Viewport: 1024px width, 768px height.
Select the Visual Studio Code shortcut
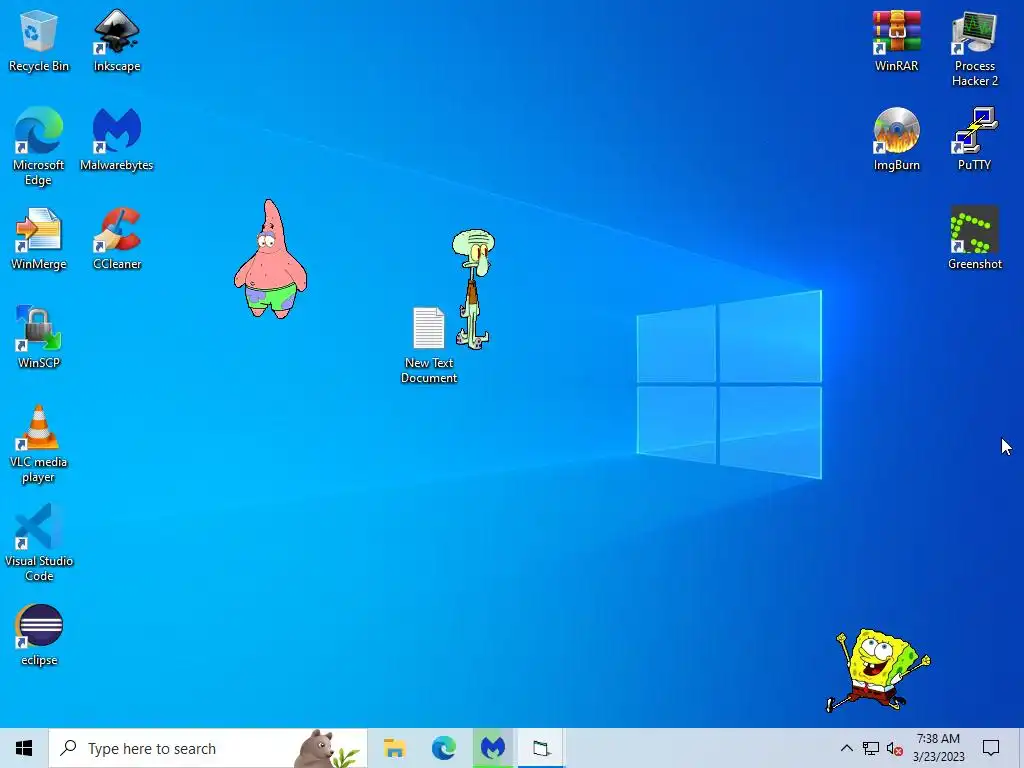tap(39, 542)
